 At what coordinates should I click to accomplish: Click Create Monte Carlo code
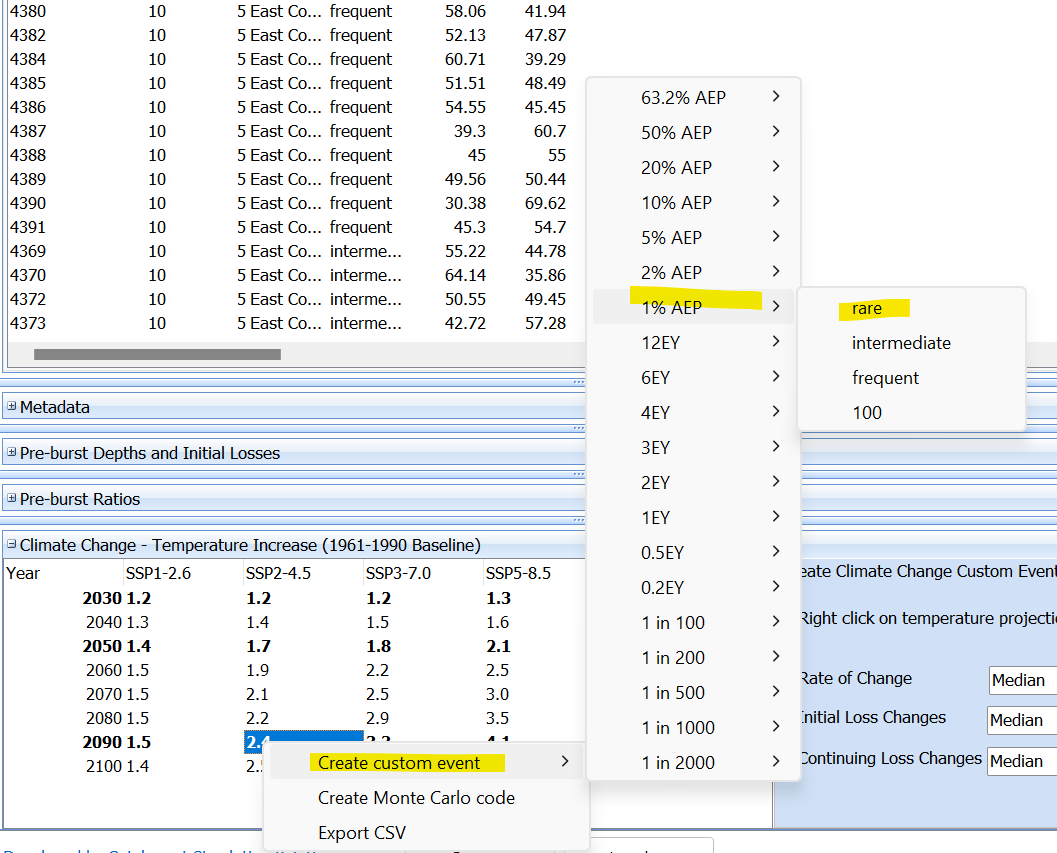click(416, 798)
